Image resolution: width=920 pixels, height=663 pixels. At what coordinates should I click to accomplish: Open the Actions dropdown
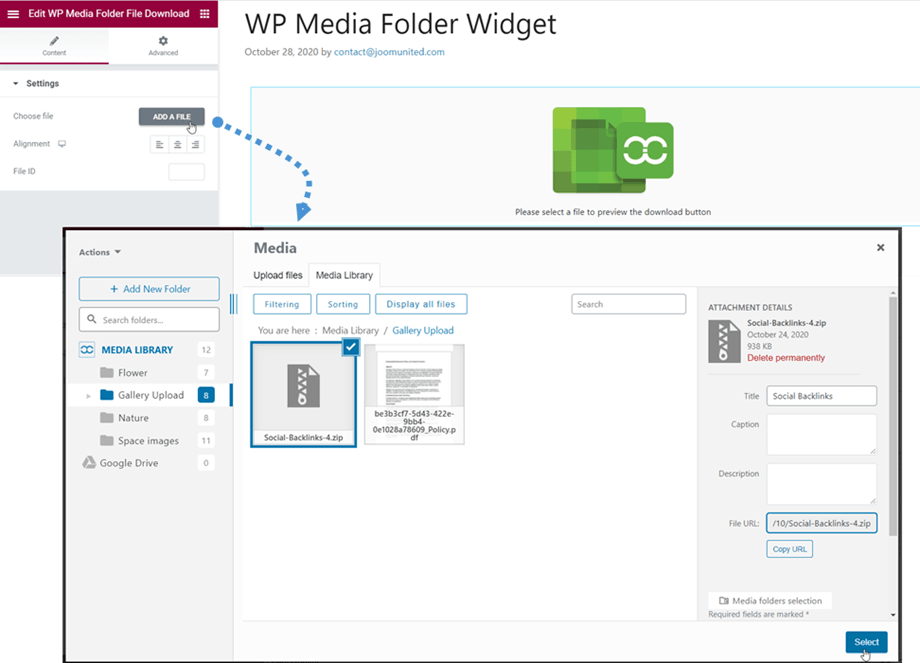(100, 252)
